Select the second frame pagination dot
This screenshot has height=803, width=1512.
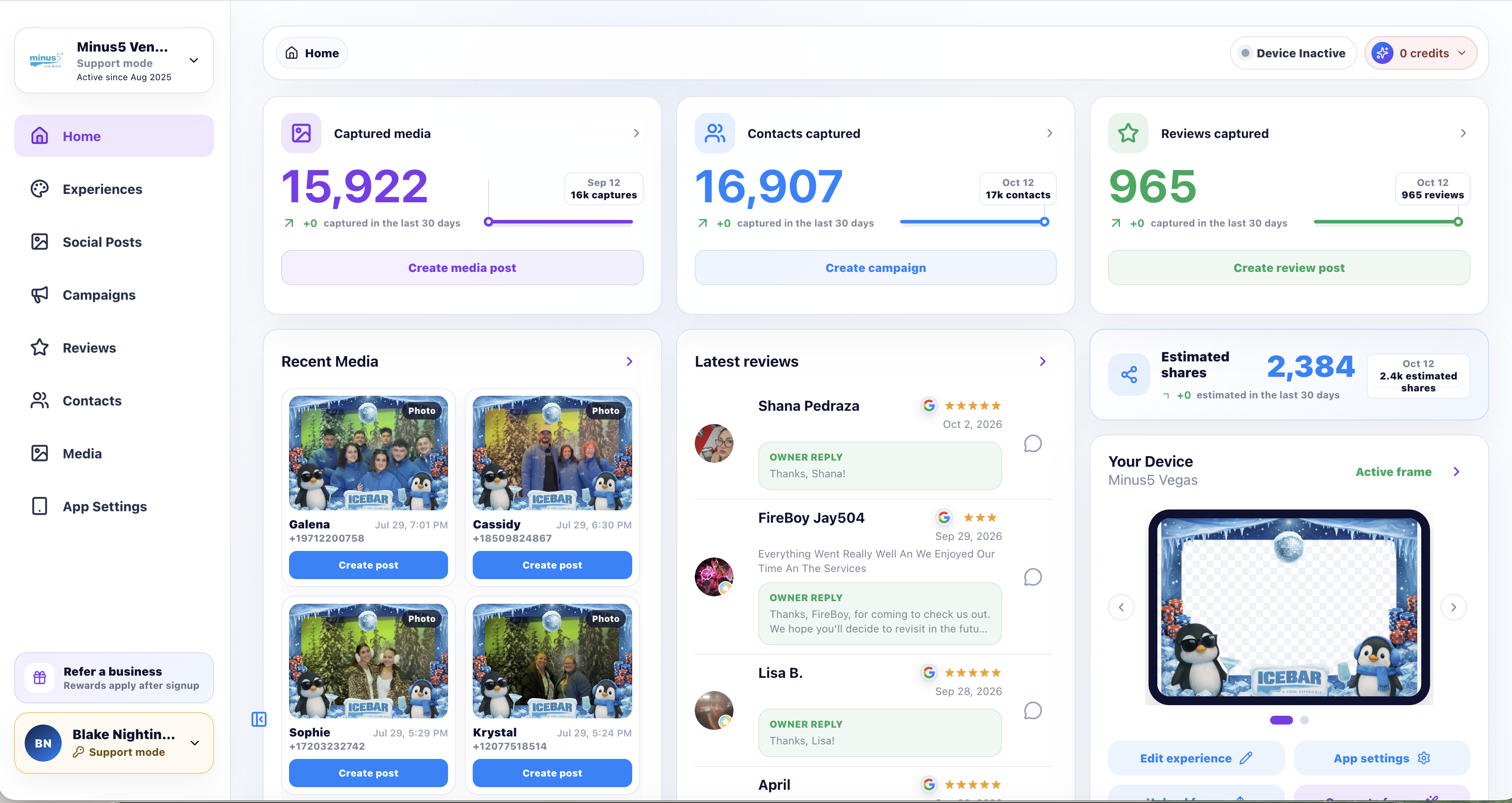pos(1304,720)
